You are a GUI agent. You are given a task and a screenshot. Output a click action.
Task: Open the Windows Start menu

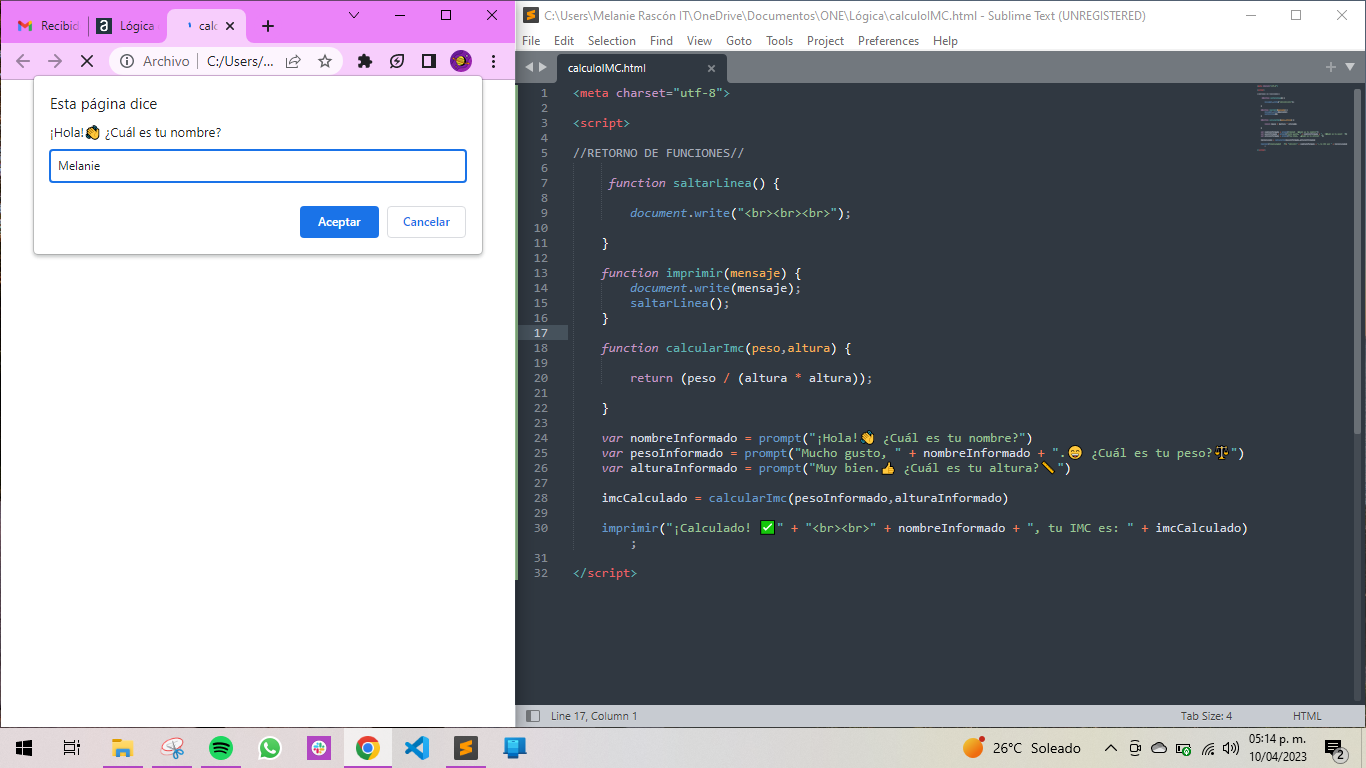[24, 747]
